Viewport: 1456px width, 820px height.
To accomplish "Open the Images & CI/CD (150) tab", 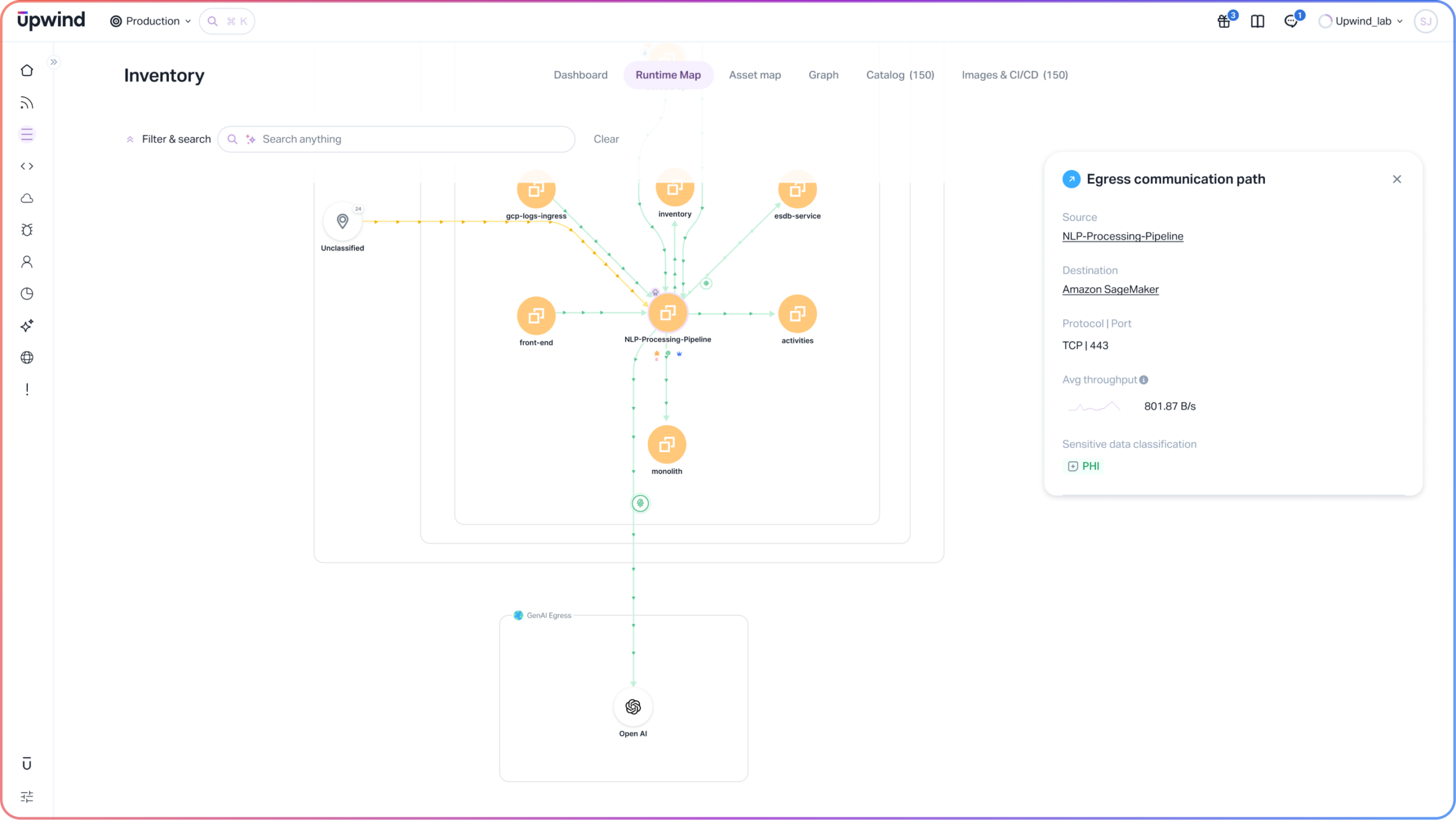I will [1015, 75].
